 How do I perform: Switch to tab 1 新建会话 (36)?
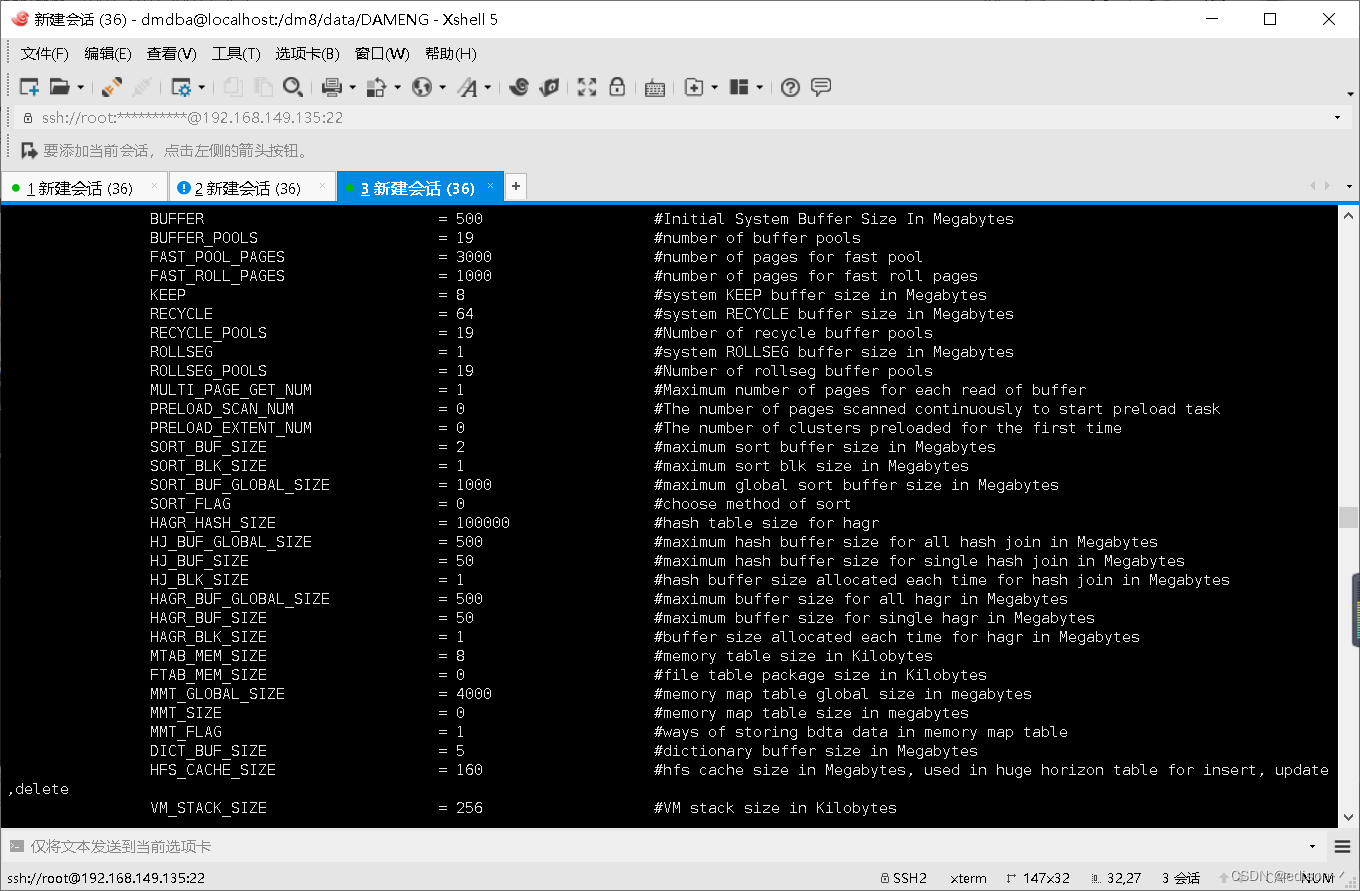tap(83, 187)
